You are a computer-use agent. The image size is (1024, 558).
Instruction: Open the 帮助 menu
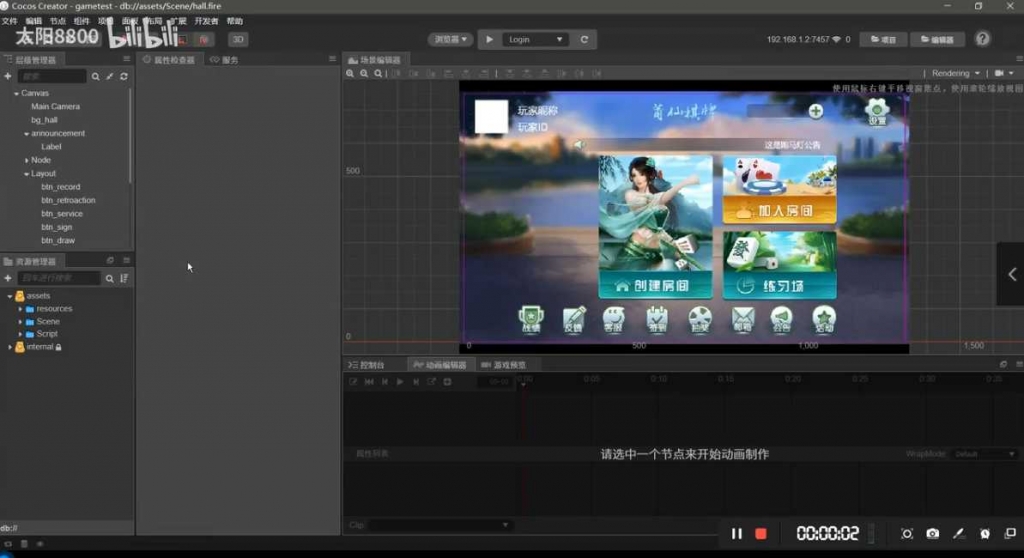click(234, 21)
